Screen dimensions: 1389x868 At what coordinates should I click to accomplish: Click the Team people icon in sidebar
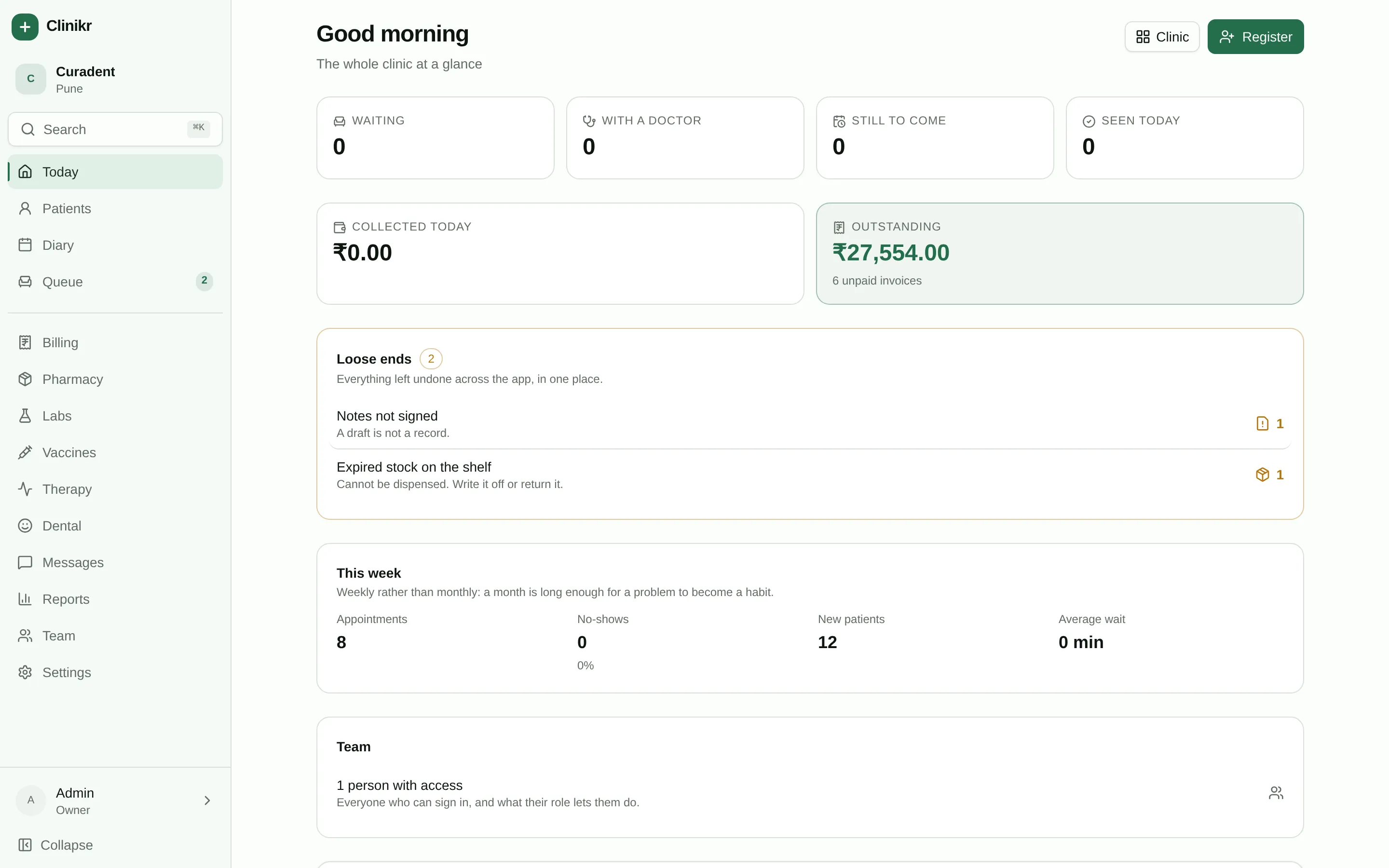tap(25, 636)
